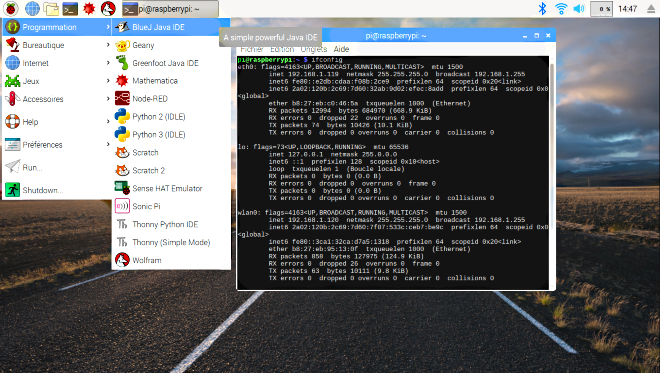Launch Wolfram from Programmation submenu
660x373 pixels.
[171, 260]
